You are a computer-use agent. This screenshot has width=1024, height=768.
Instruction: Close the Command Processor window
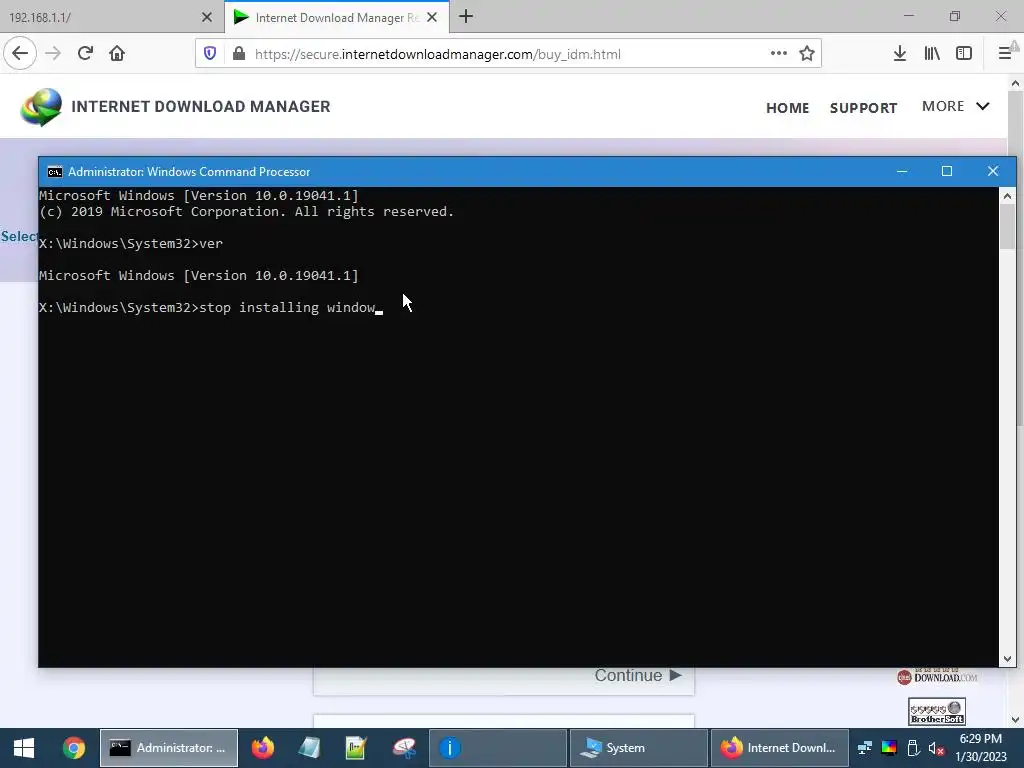[x=993, y=171]
